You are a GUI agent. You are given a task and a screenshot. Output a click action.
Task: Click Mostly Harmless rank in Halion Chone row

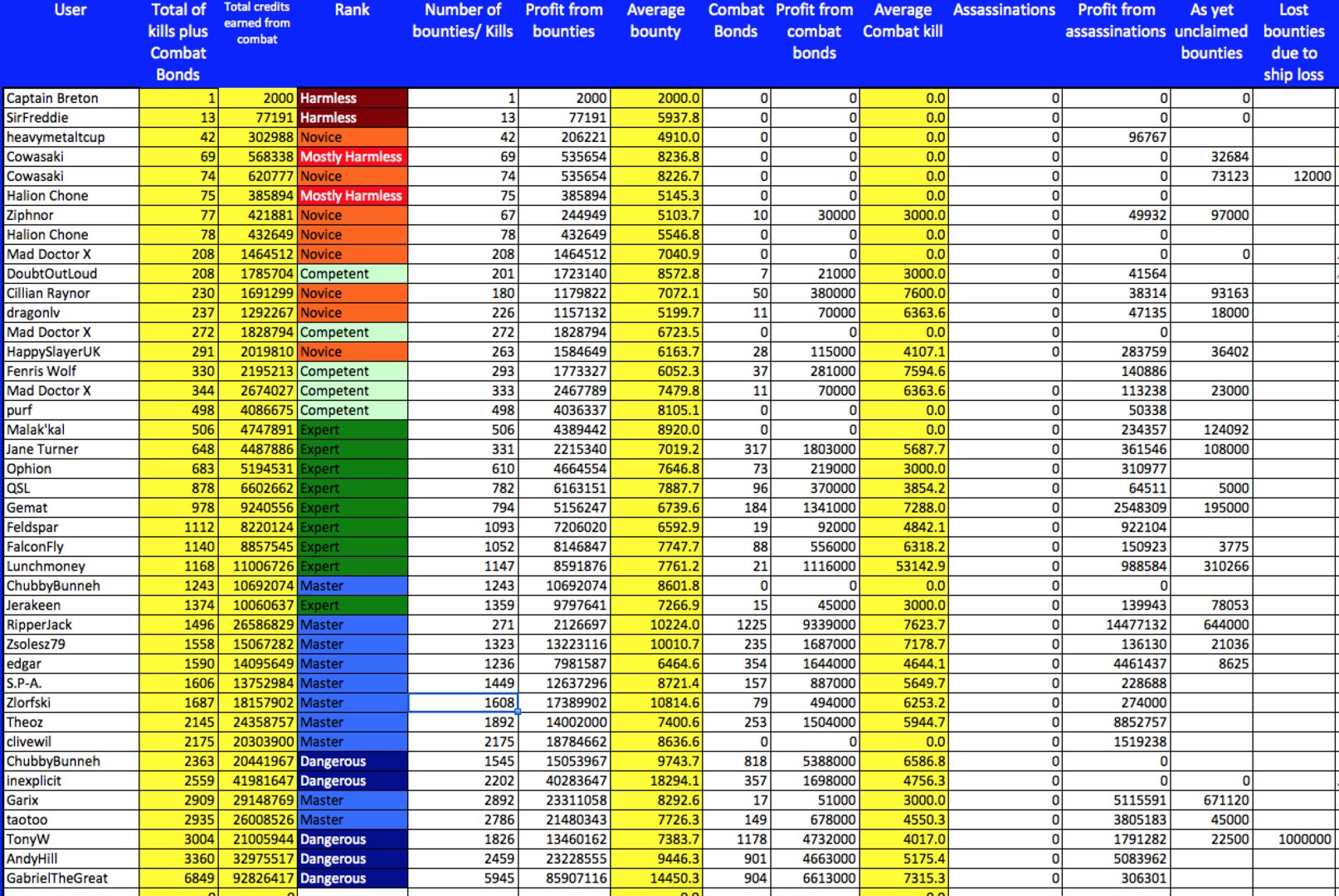point(353,196)
